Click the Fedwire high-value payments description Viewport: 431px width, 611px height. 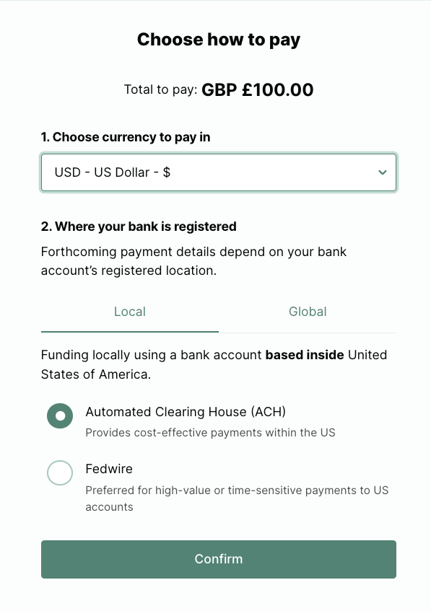tap(237, 498)
